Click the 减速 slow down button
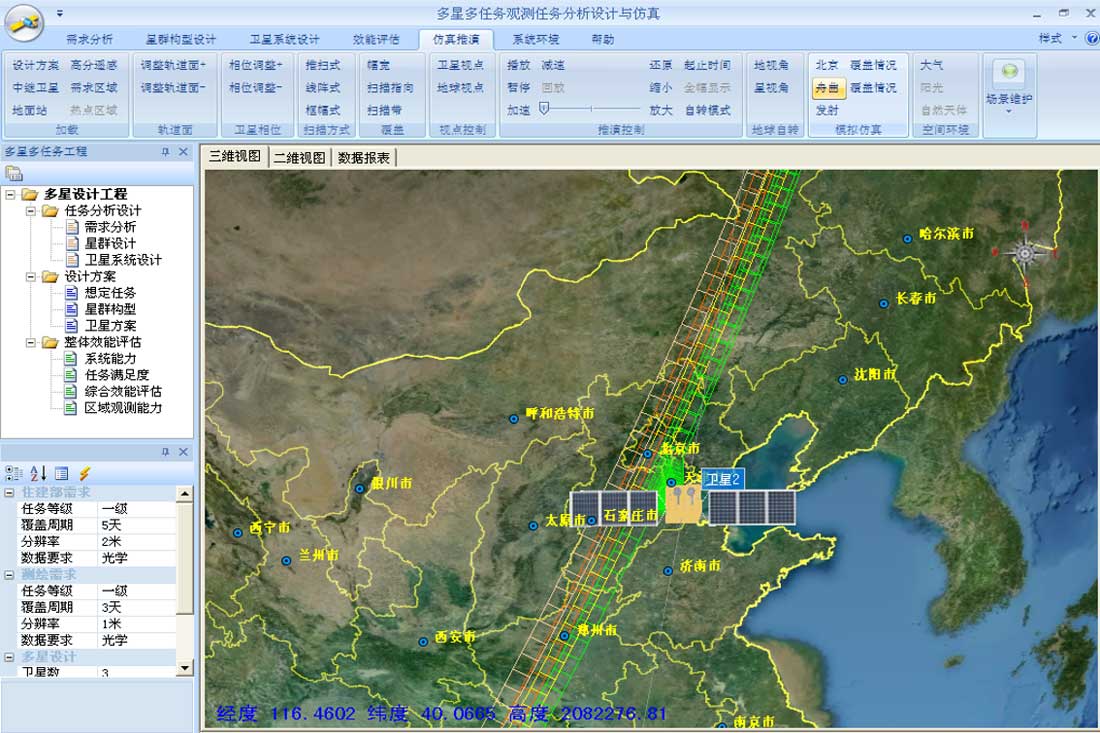Screen dimensions: 1100x733 (x=553, y=65)
